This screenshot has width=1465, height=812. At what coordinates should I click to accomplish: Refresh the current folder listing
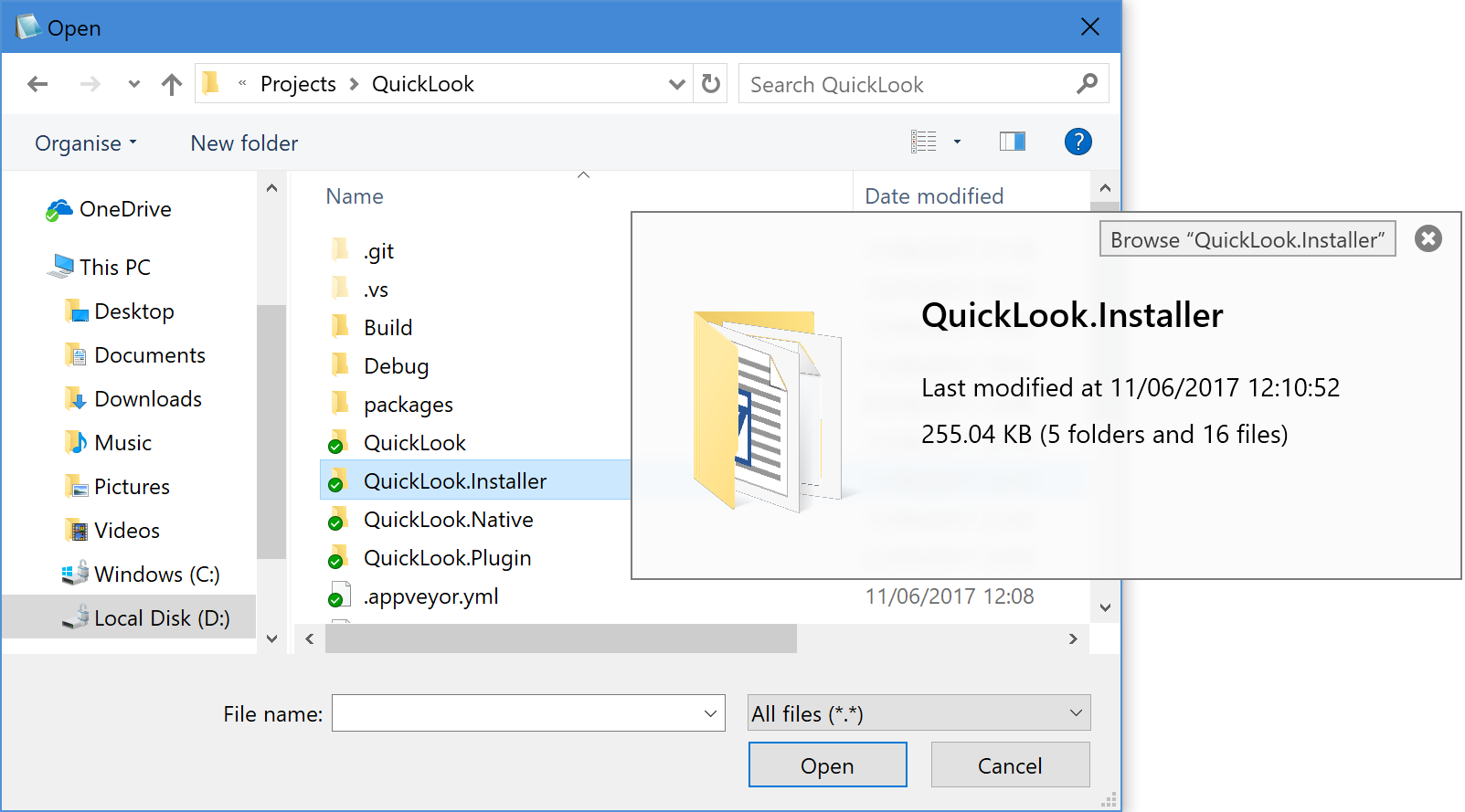[x=710, y=84]
